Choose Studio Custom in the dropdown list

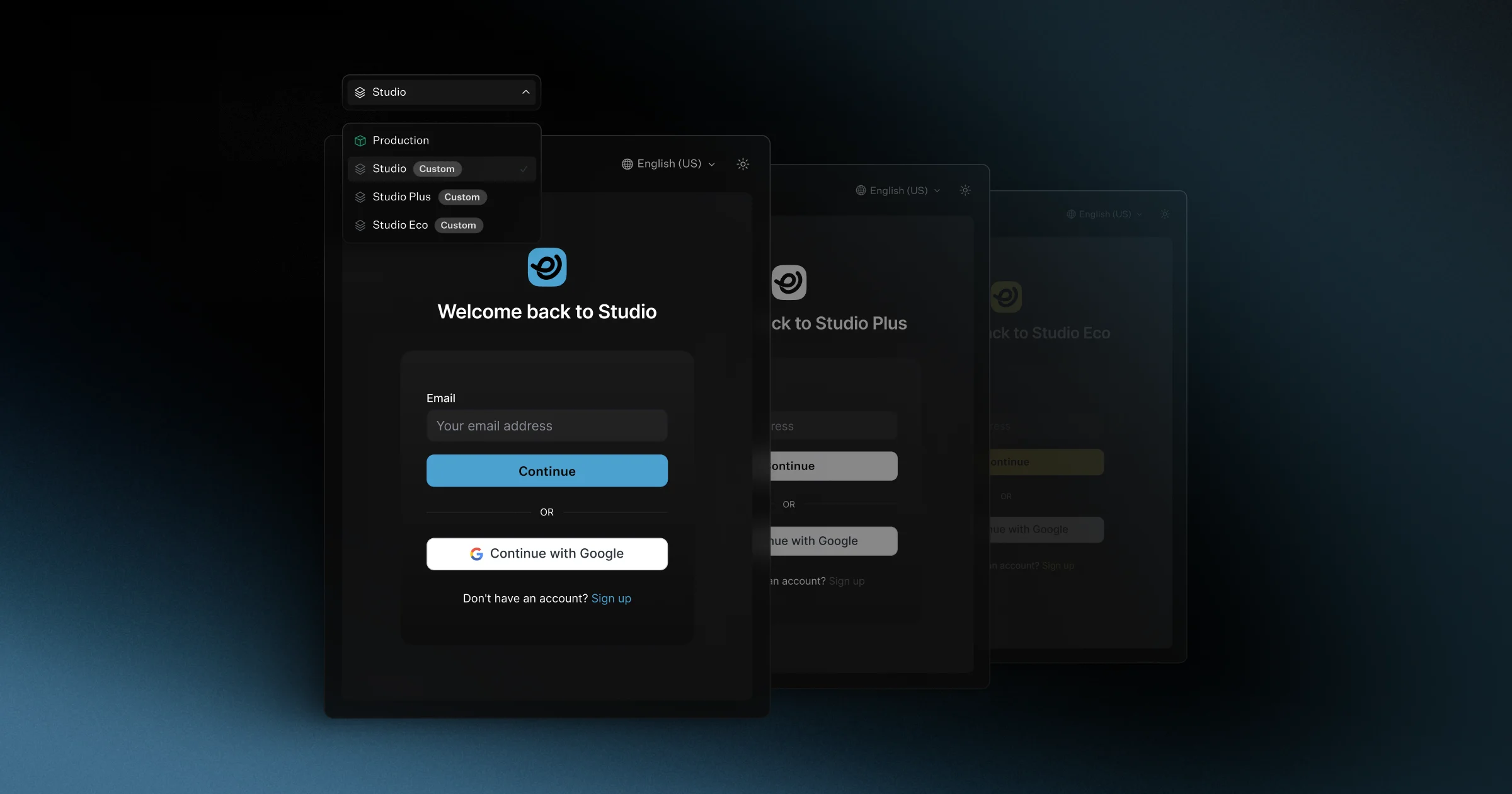pyautogui.click(x=441, y=169)
